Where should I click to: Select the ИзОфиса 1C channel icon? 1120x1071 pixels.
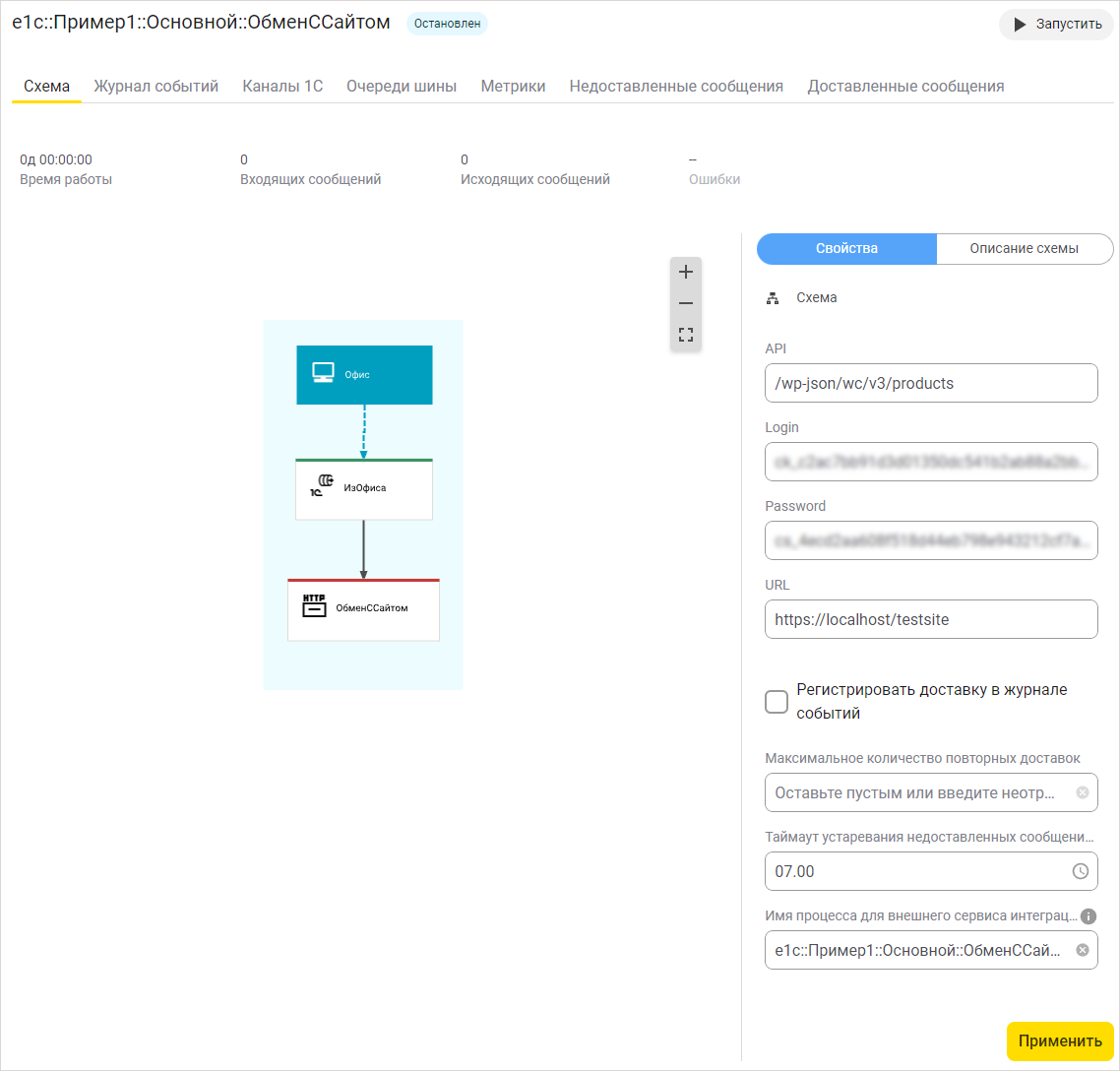pos(322,484)
